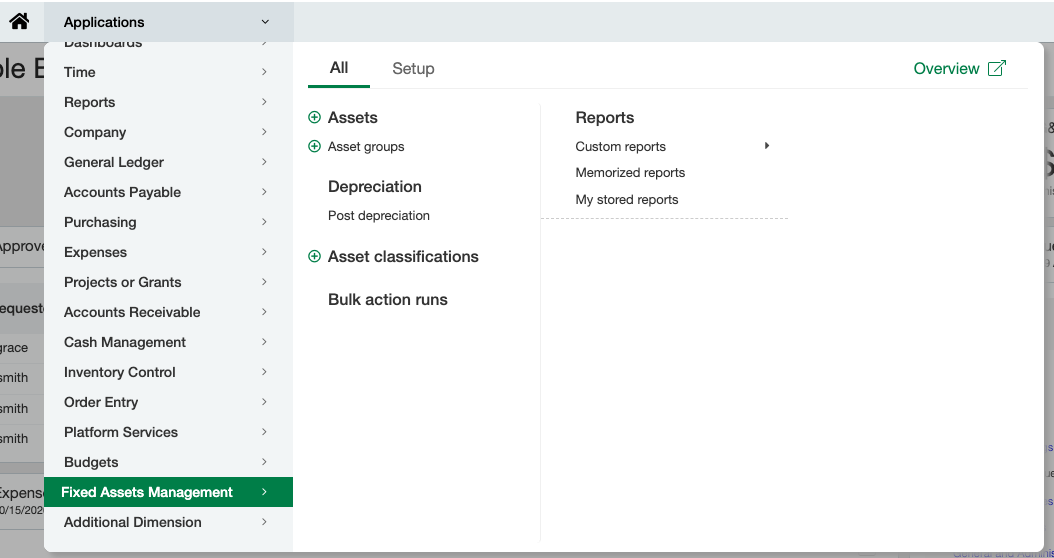This screenshot has height=558, width=1054.
Task: Open Post depreciation
Action: click(378, 216)
